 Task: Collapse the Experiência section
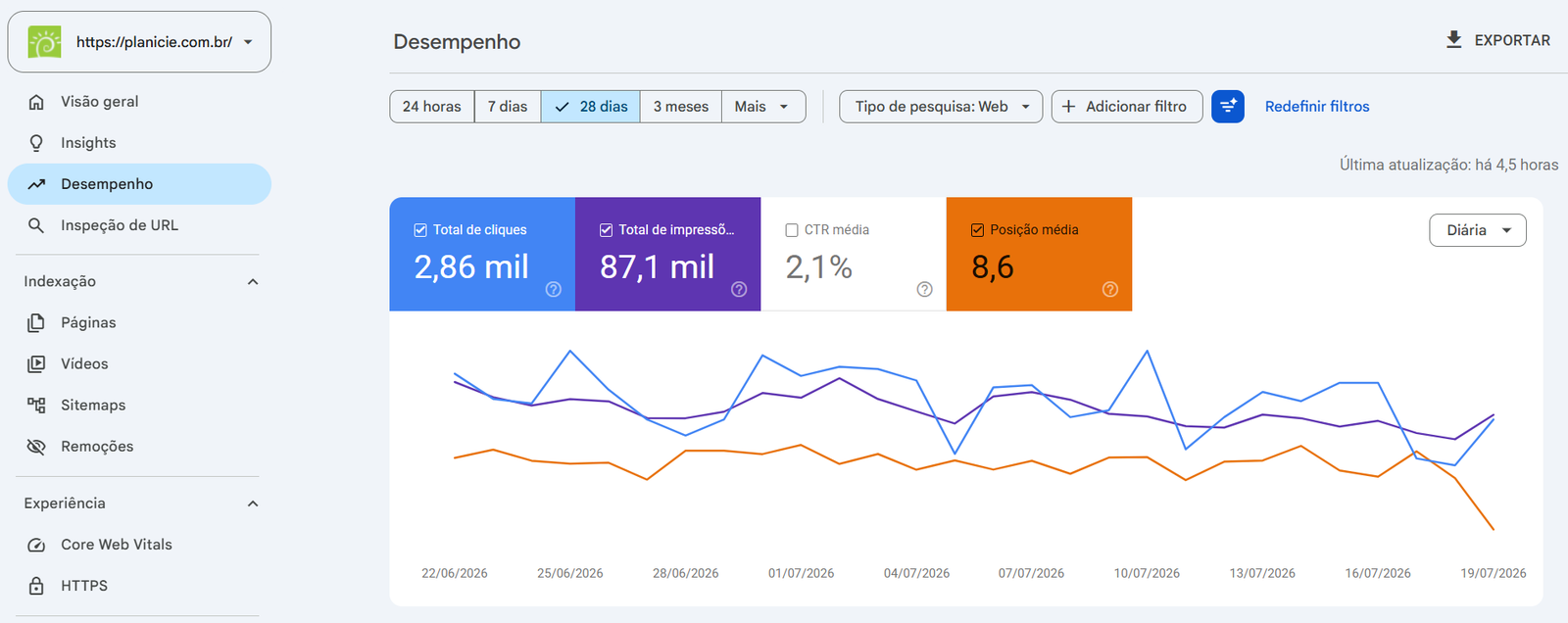click(x=253, y=503)
